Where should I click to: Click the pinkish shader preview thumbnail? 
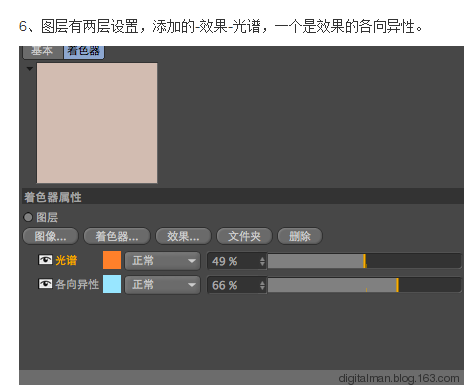[97, 123]
